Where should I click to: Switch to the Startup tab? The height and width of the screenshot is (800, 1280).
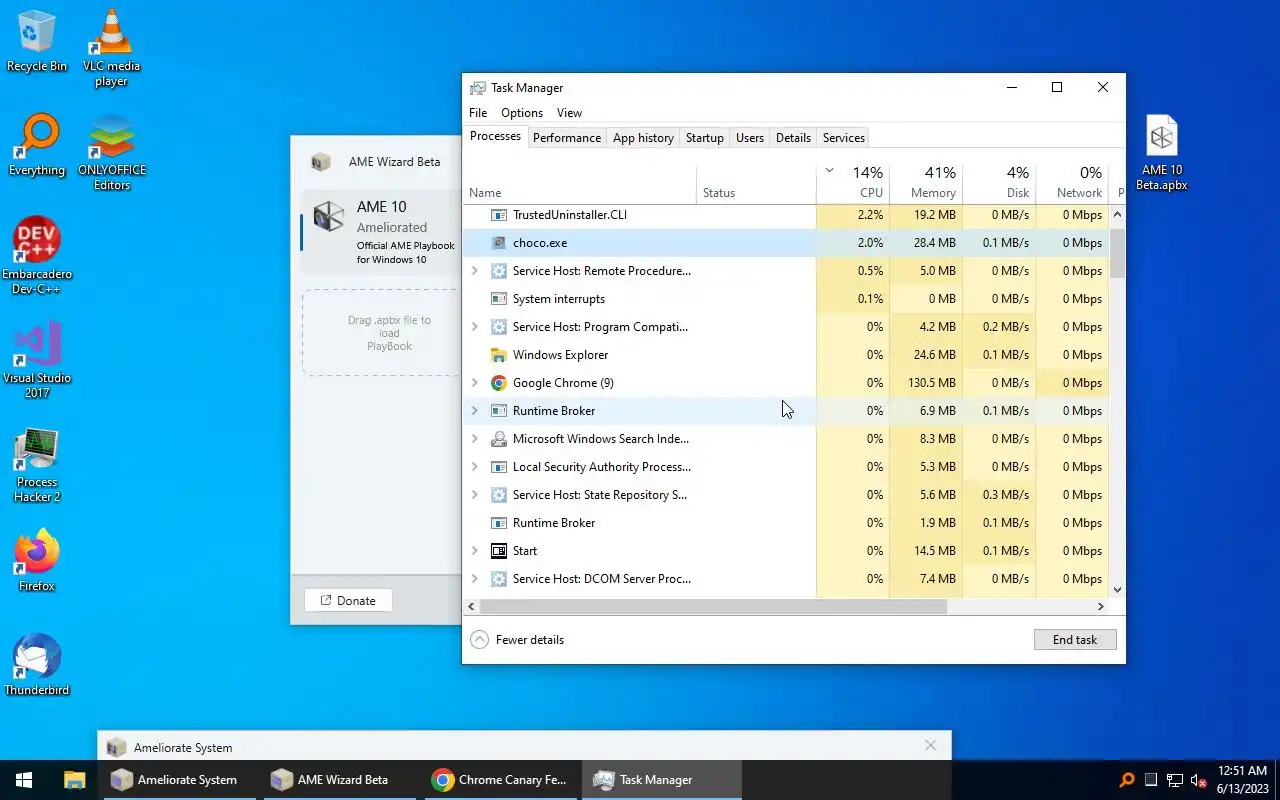[x=705, y=138]
